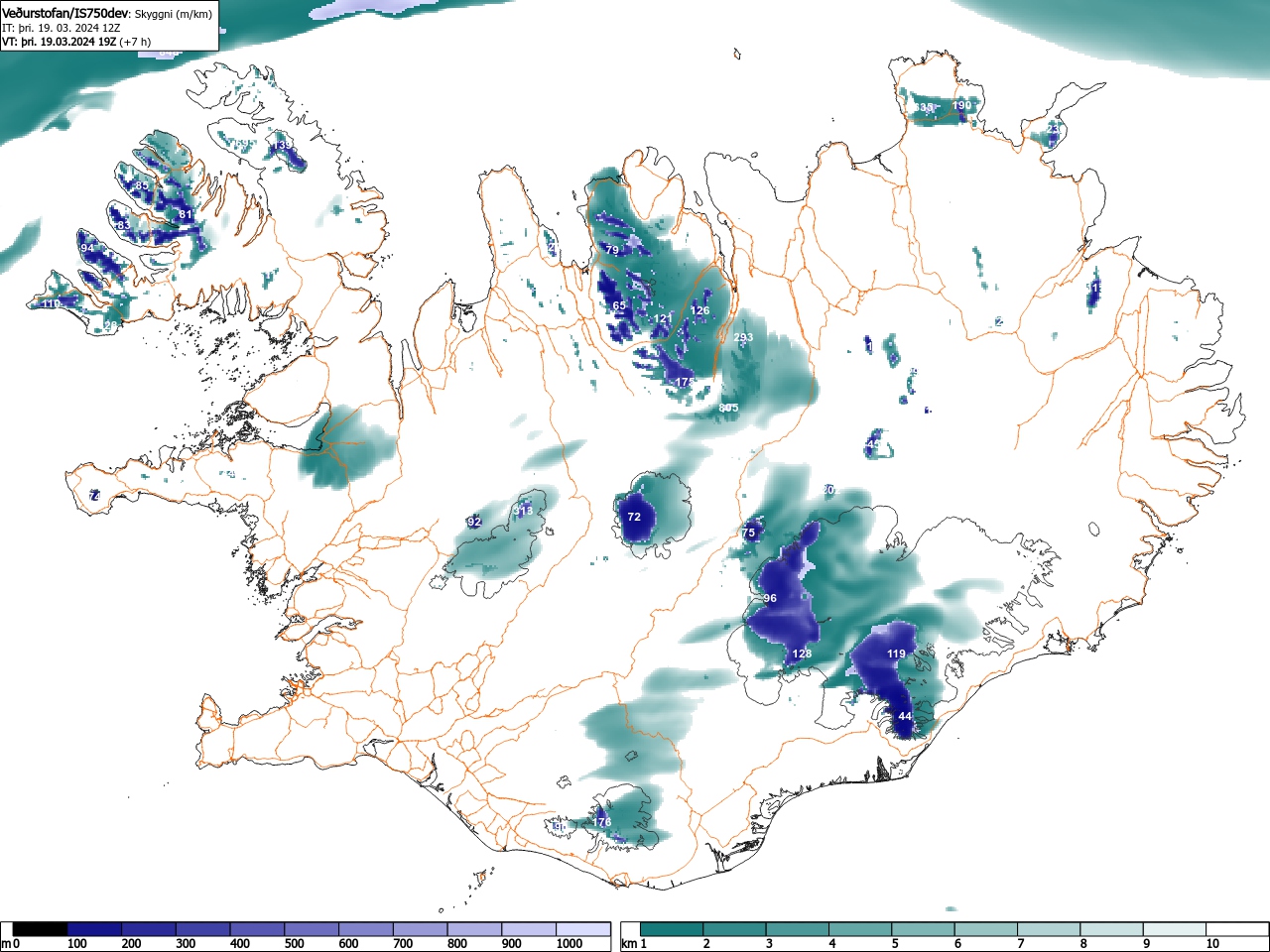Click the visibility value '96' on the map

[770, 598]
